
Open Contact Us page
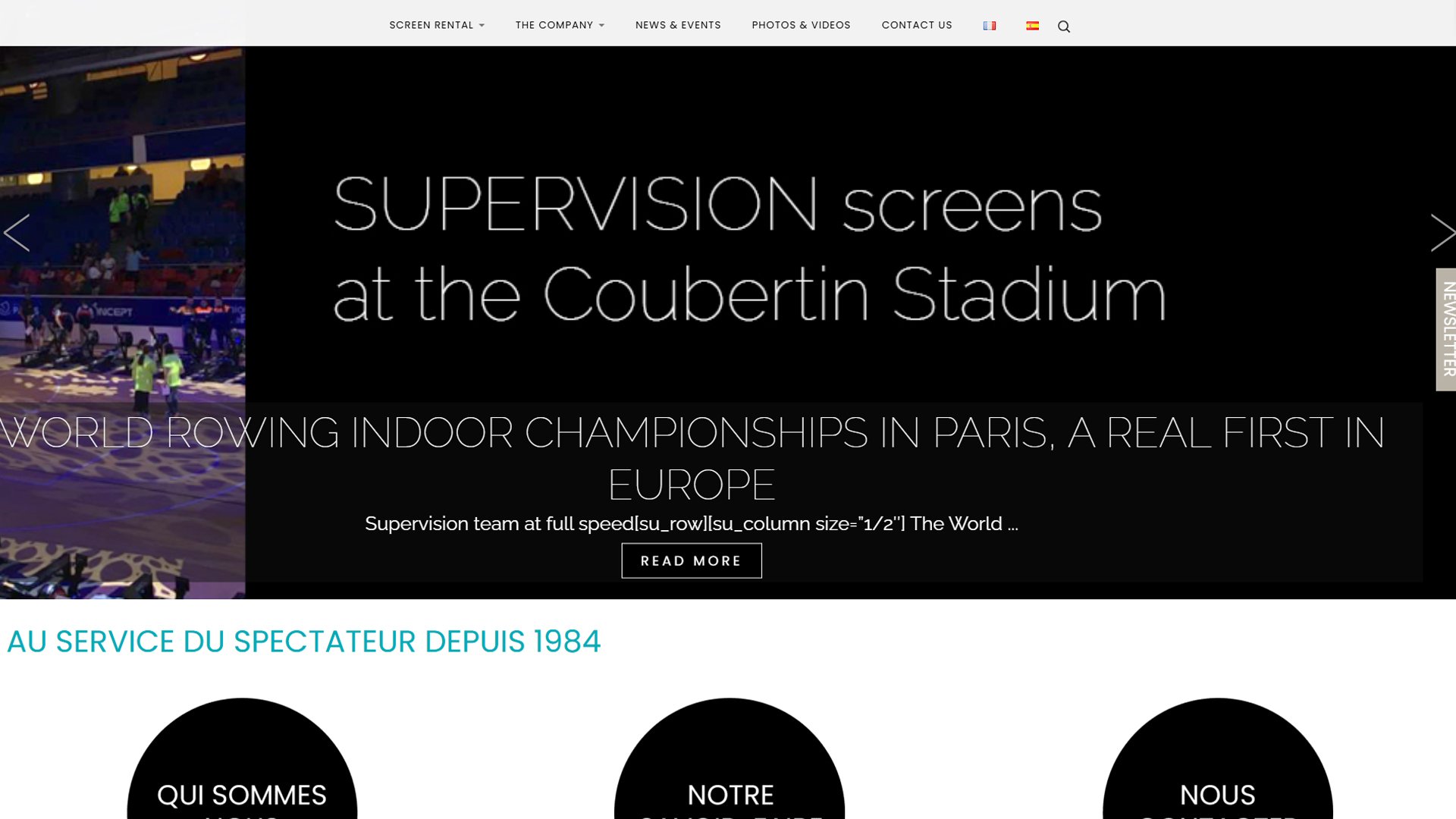tap(917, 25)
